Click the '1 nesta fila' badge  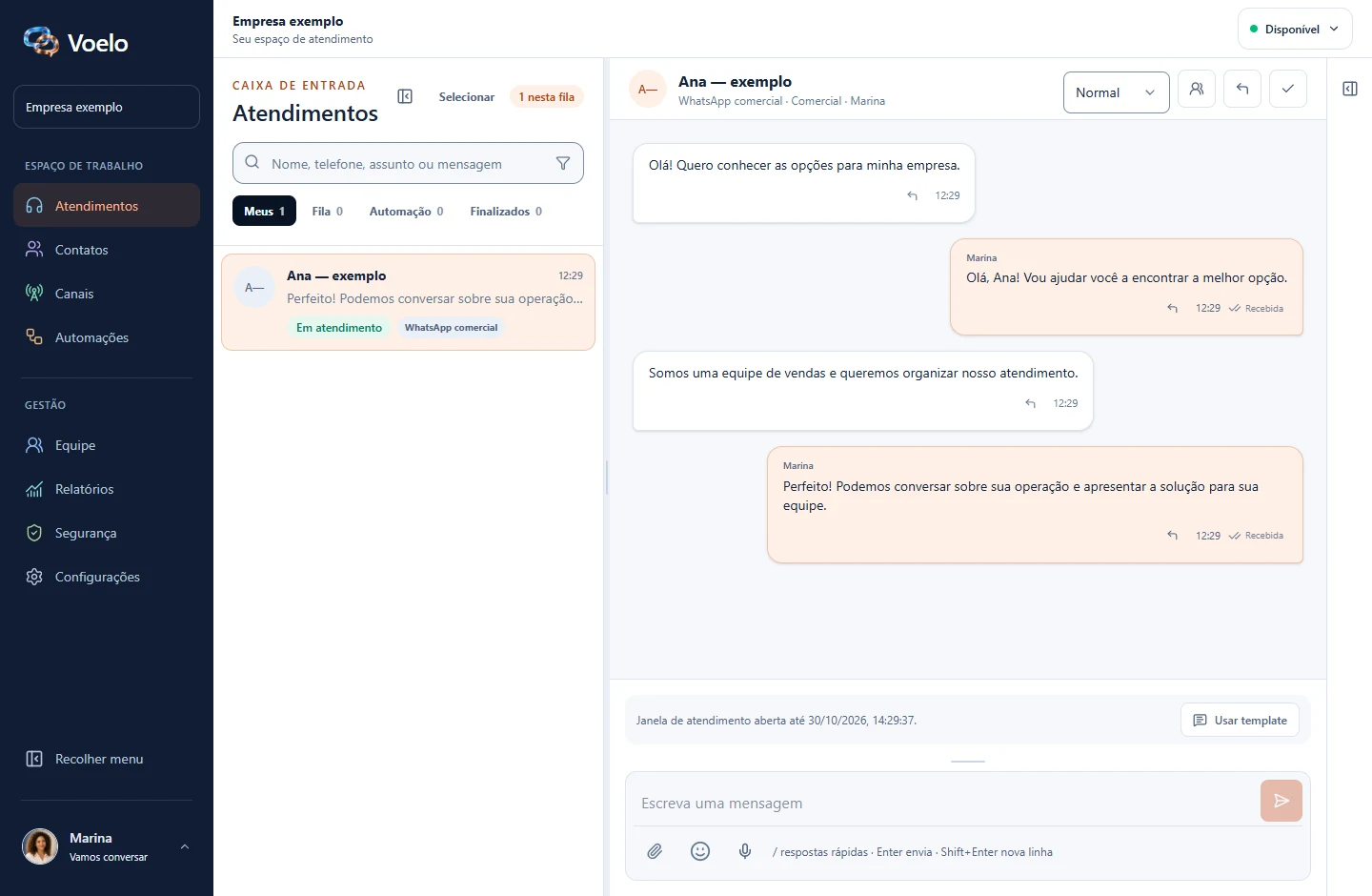click(x=547, y=96)
